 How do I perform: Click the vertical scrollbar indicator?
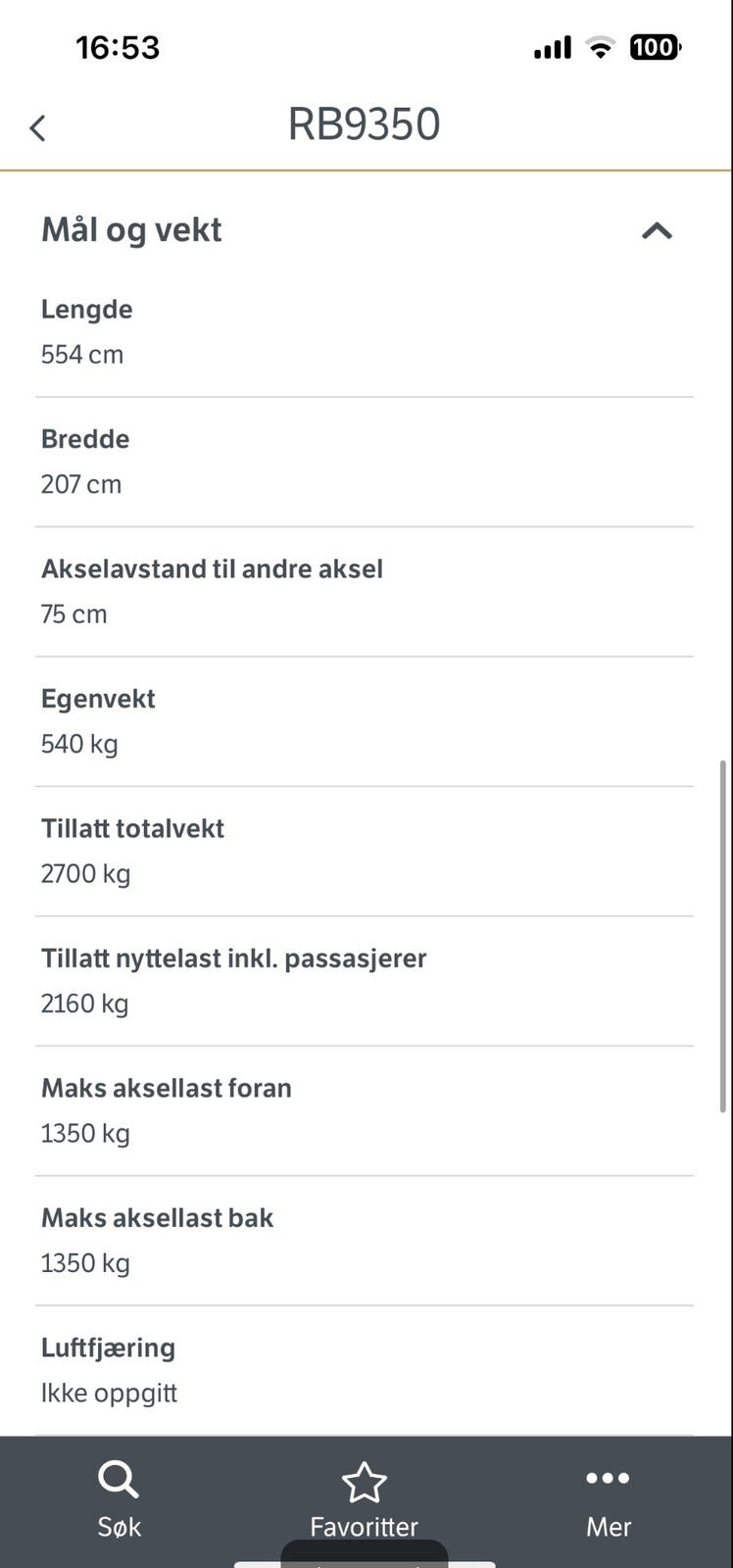723,936
